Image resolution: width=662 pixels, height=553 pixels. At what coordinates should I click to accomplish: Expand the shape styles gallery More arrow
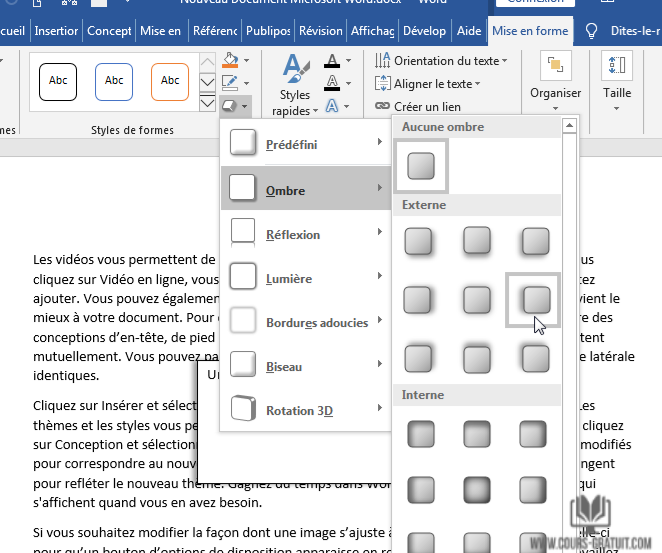[x=207, y=103]
